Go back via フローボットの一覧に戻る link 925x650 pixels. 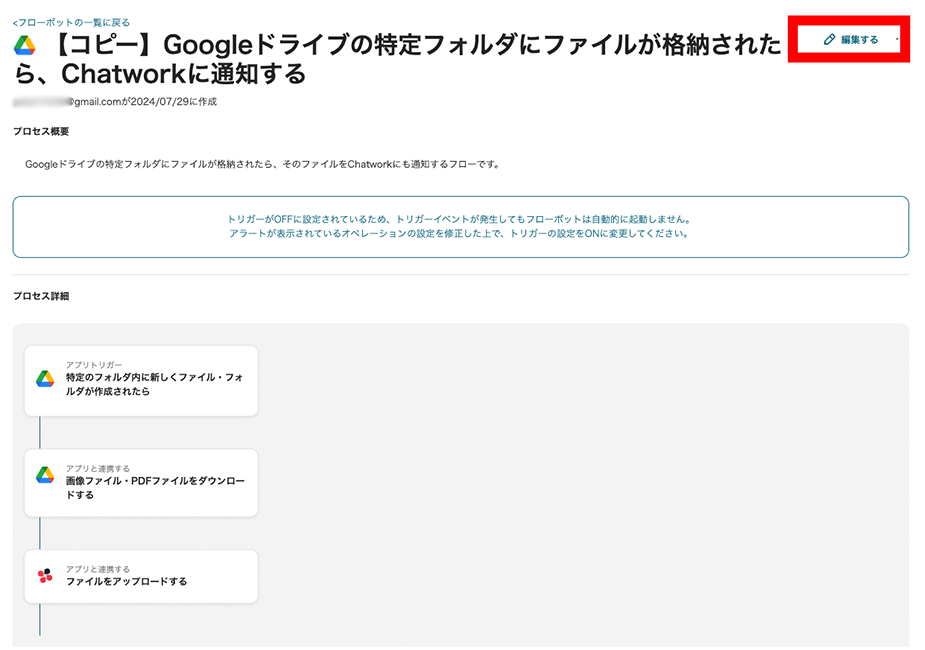71,22
